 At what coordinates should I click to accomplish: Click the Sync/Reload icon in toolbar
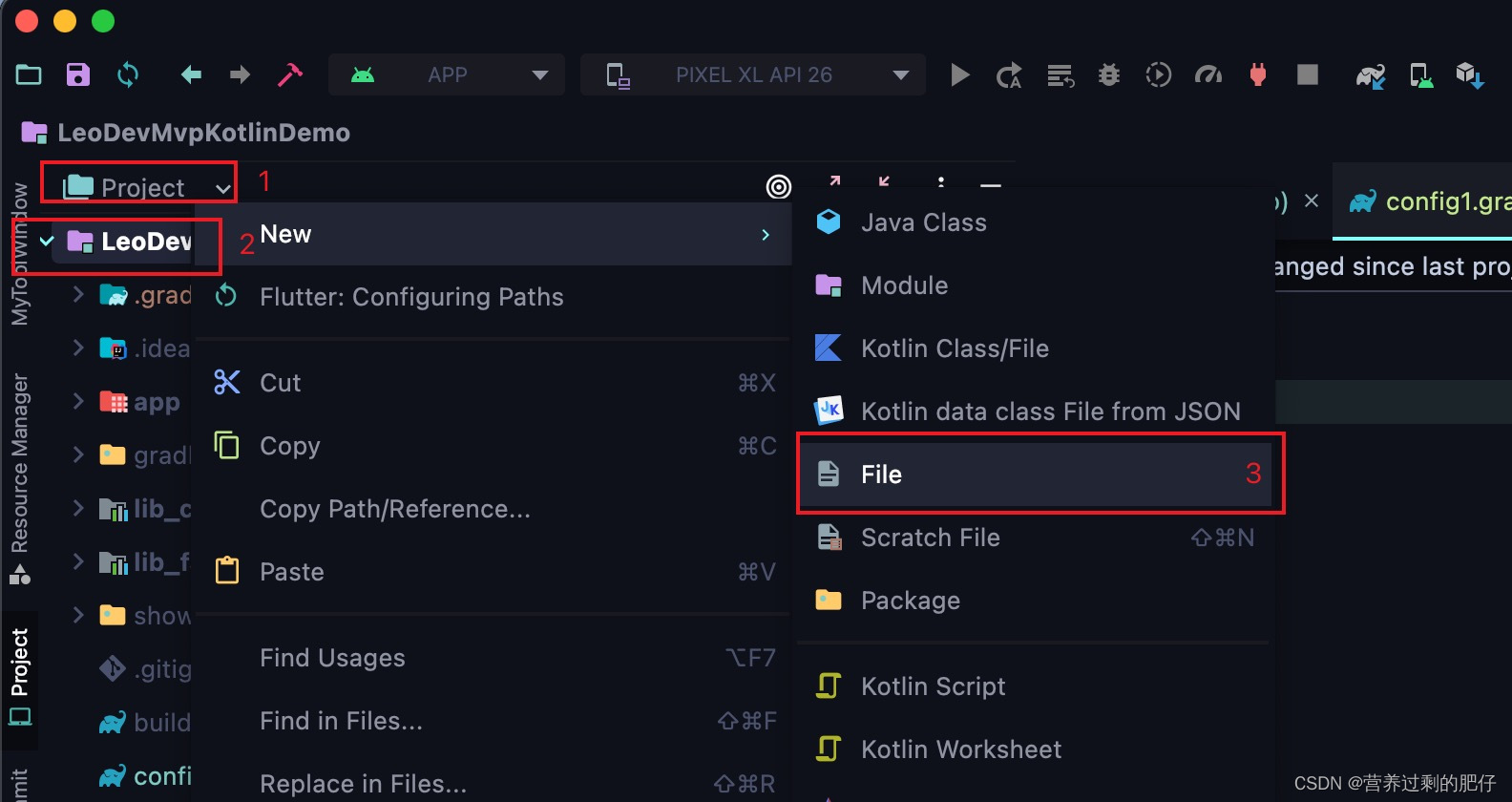[128, 74]
